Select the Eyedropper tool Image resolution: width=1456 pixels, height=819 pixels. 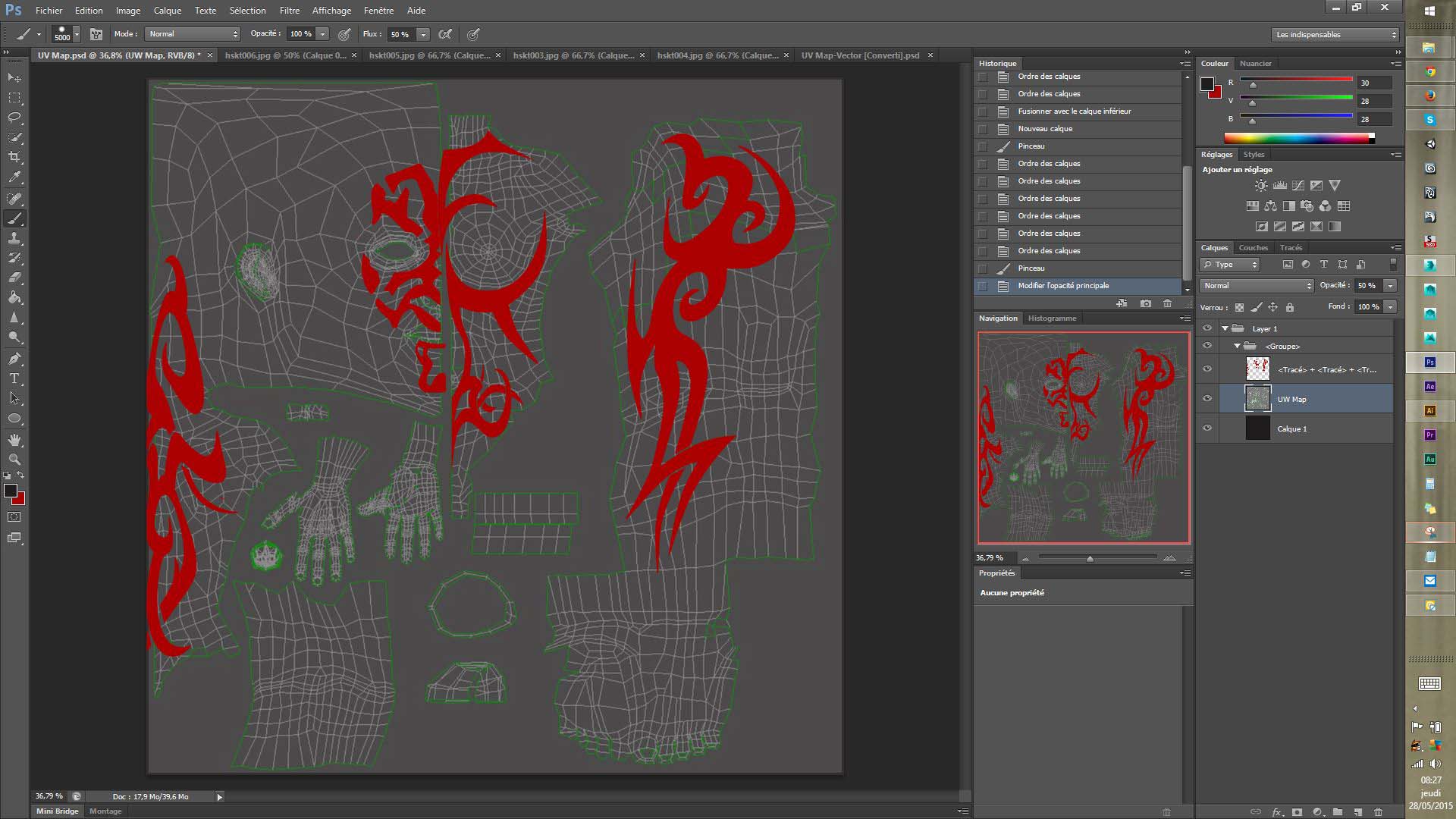pyautogui.click(x=14, y=177)
